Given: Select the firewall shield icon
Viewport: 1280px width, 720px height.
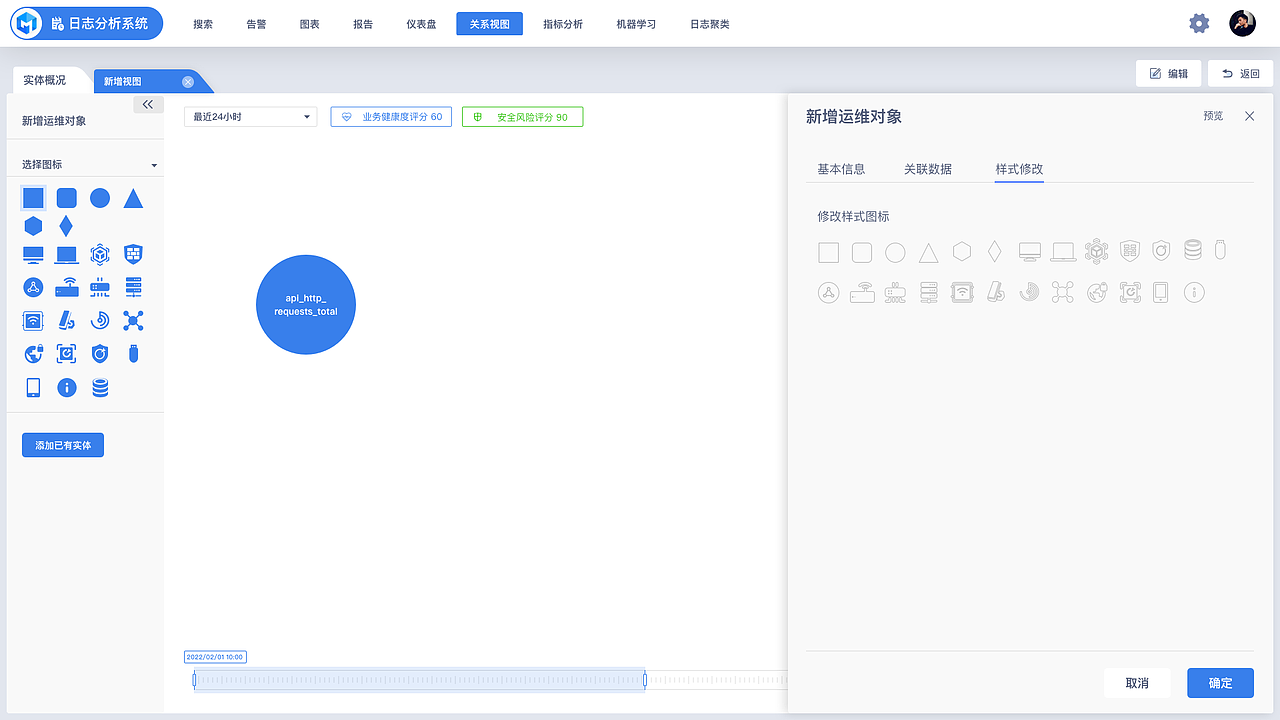Looking at the screenshot, I should pyautogui.click(x=132, y=254).
